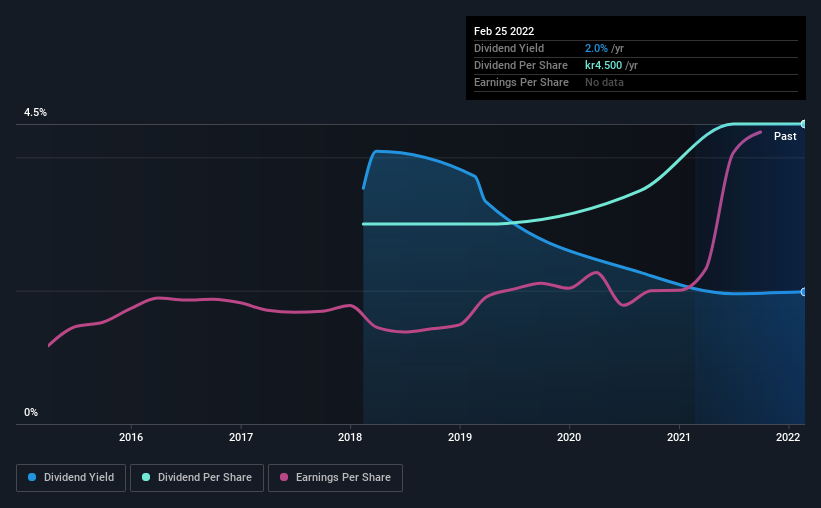Select the 2021 x-axis label

679,437
